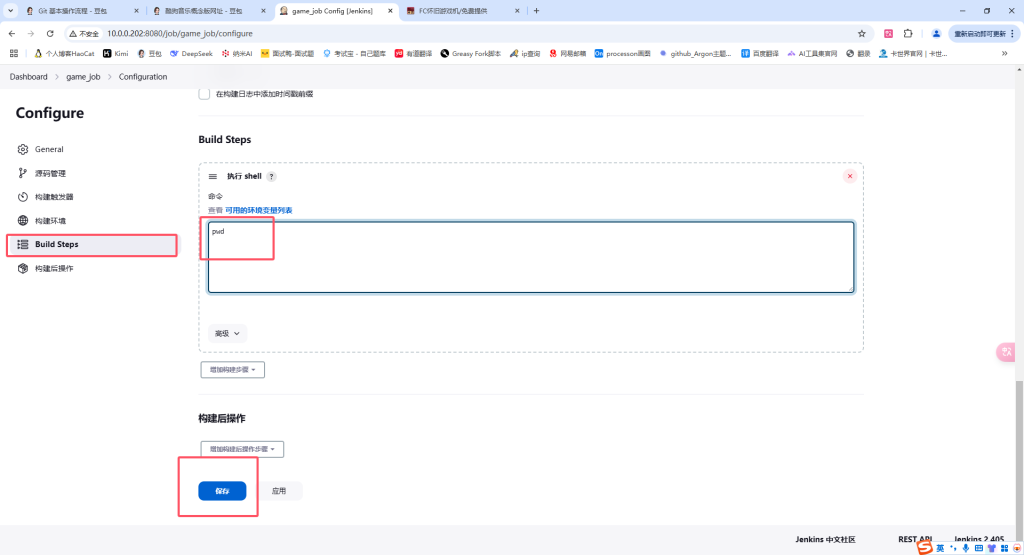This screenshot has width=1024, height=555.
Task: Click the General gear icon in sidebar
Action: (x=23, y=149)
